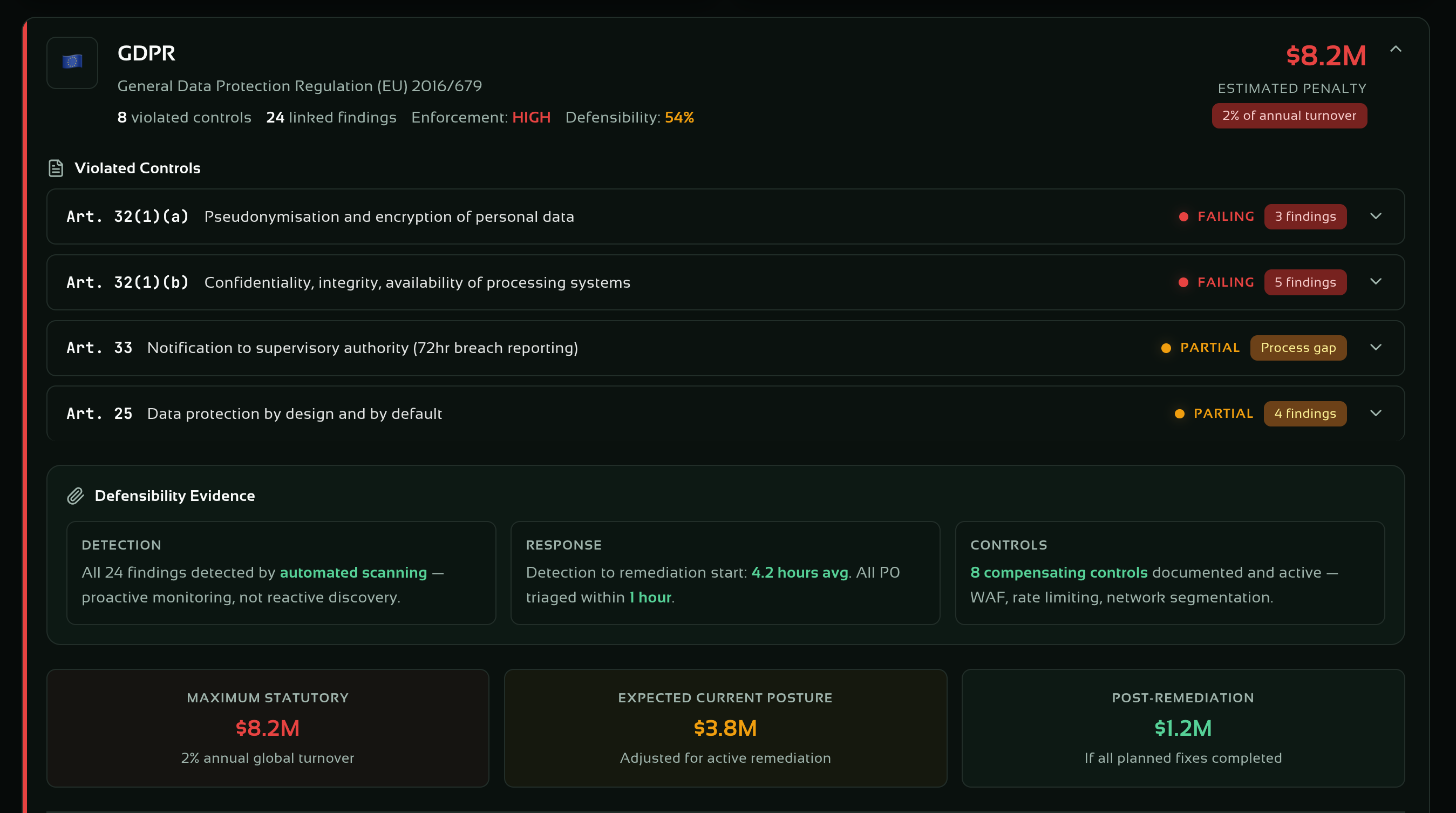Click the Defensibility 54% value
The image size is (1456, 813).
[679, 117]
